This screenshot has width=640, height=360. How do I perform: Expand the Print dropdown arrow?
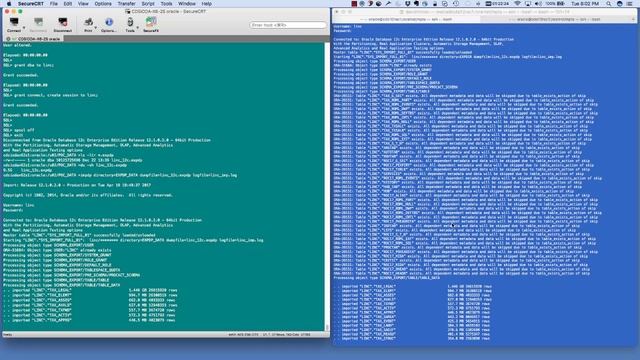pos(96,28)
